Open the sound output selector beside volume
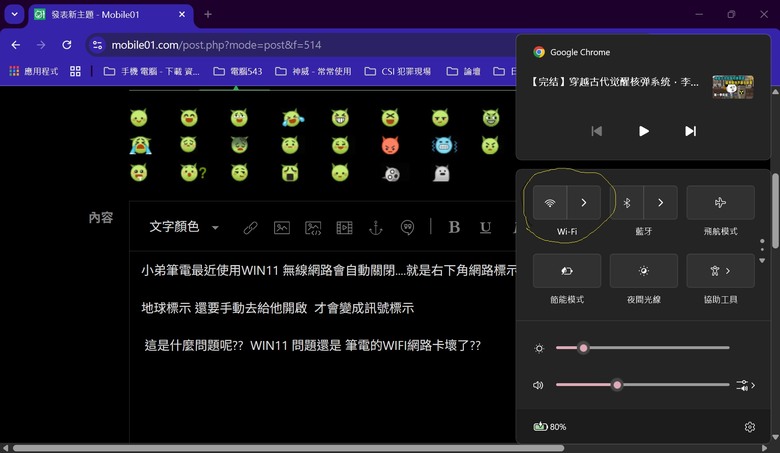 pos(745,385)
